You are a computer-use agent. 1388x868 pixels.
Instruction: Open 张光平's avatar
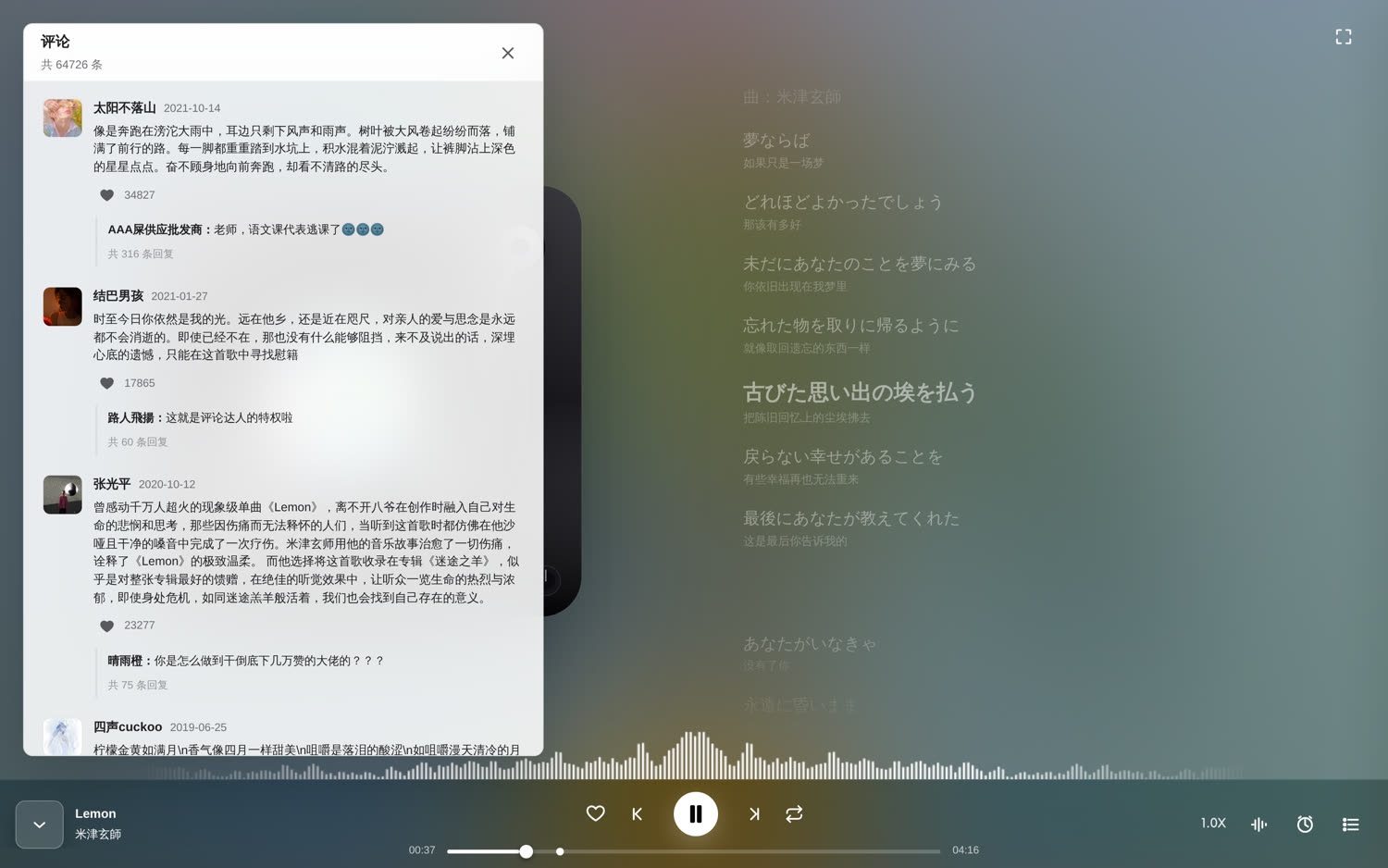click(63, 495)
